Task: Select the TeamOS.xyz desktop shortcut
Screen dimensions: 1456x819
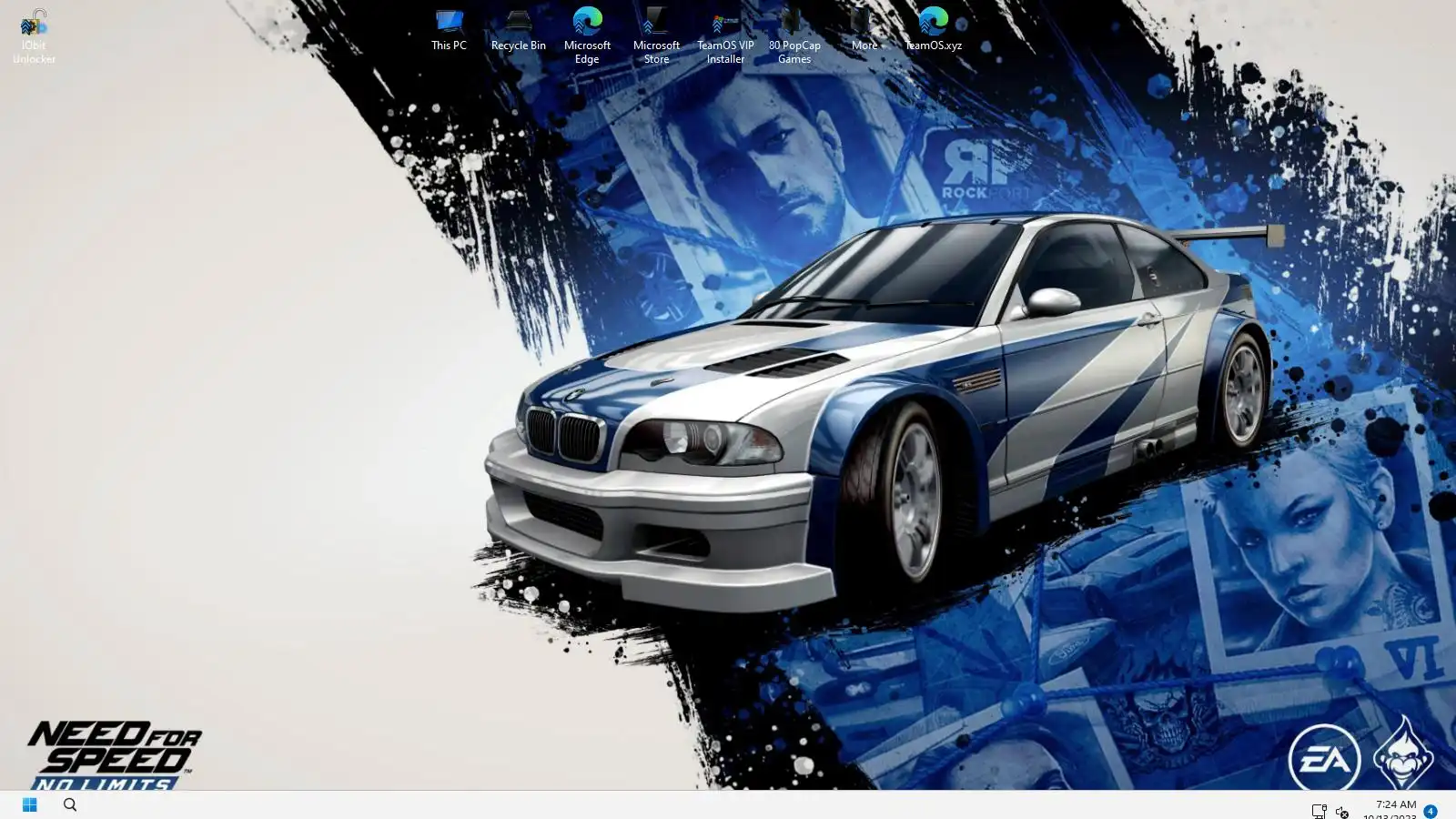Action: pyautogui.click(x=933, y=30)
